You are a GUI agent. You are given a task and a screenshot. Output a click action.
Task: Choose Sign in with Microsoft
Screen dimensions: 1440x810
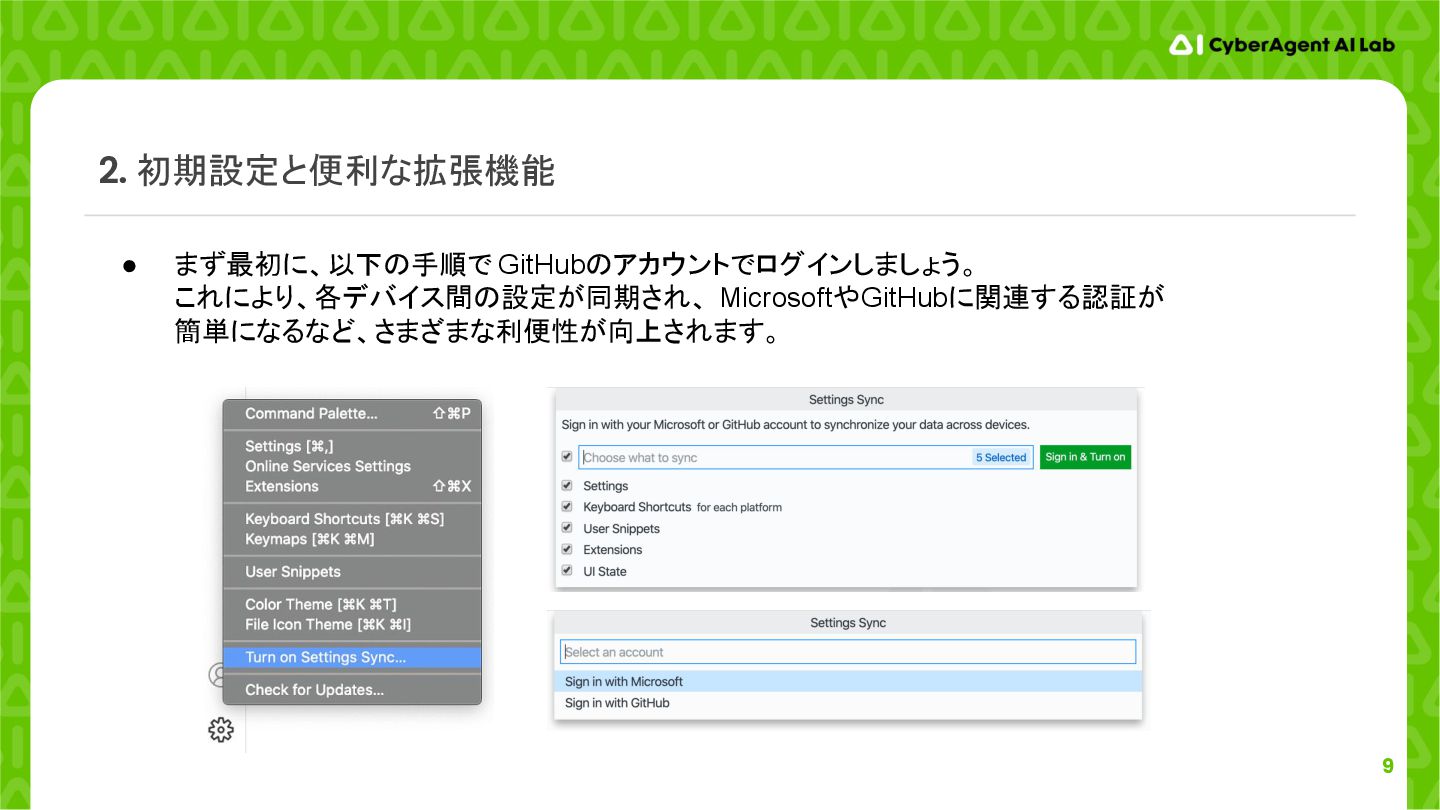[x=848, y=681]
